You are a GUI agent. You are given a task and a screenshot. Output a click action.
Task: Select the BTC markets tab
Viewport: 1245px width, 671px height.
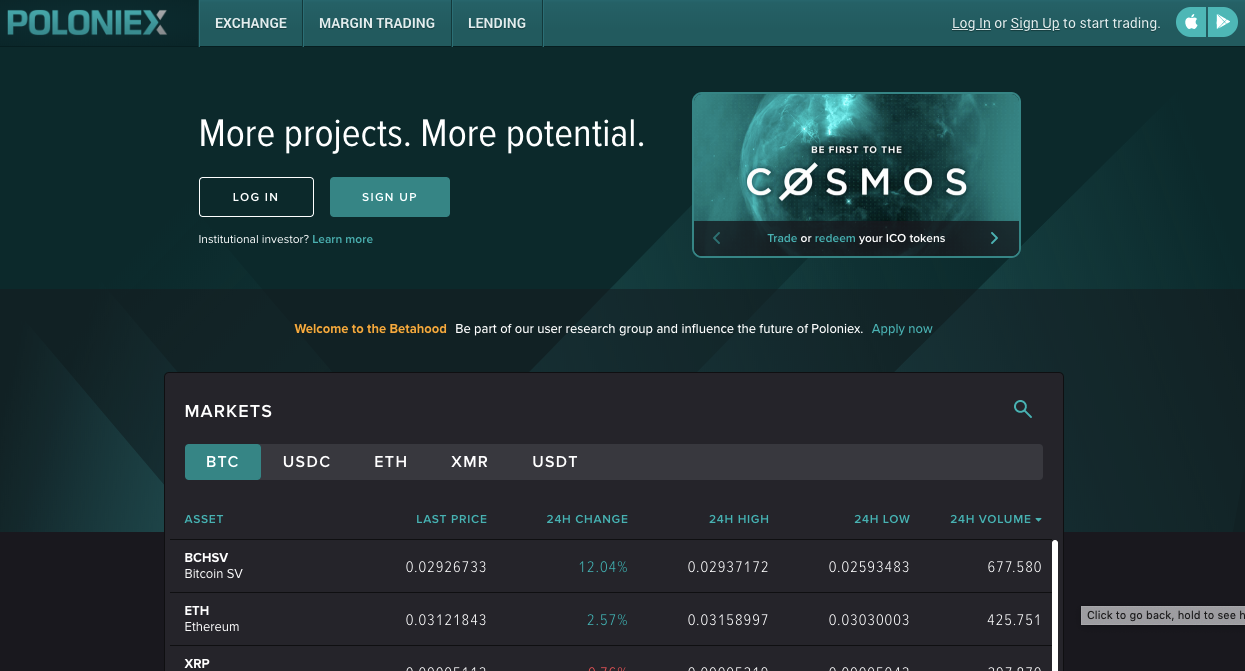point(223,462)
